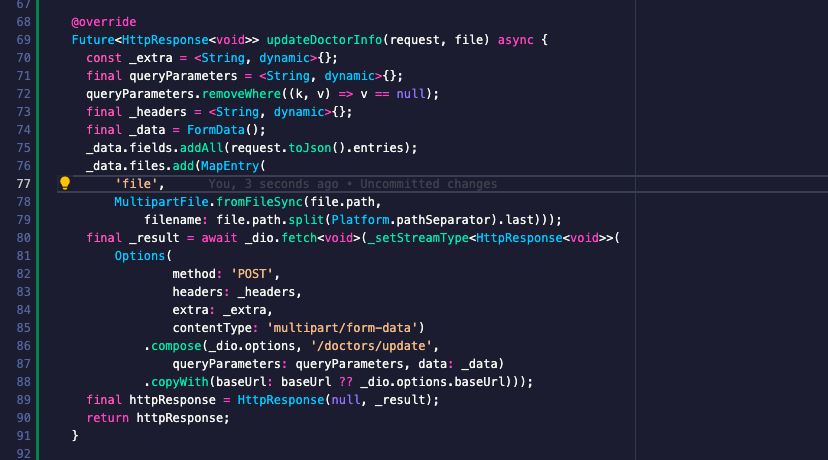Click the null keyword on line 72
828x460 pixels.
click(411, 94)
